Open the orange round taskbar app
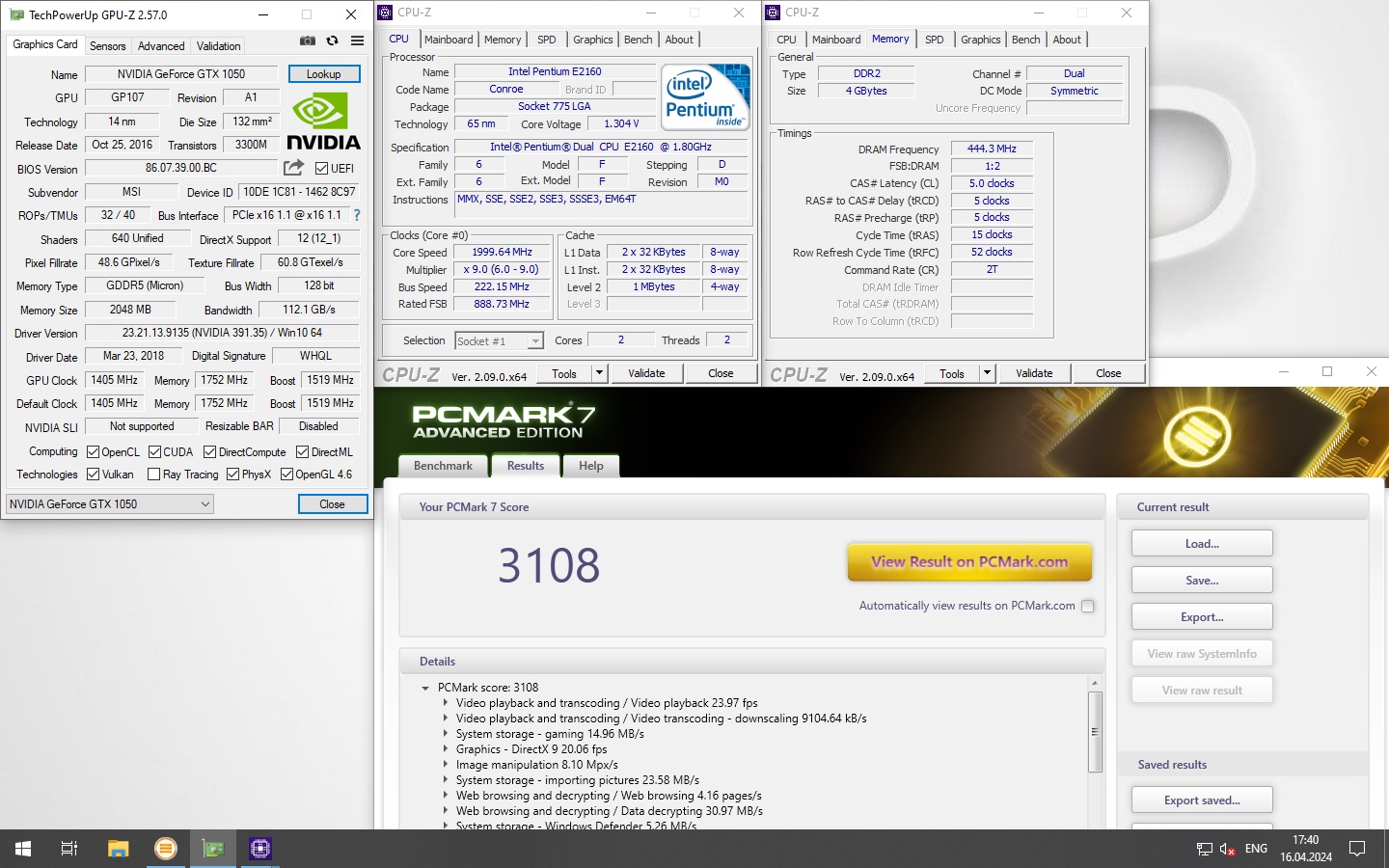Image resolution: width=1389 pixels, height=868 pixels. tap(166, 849)
